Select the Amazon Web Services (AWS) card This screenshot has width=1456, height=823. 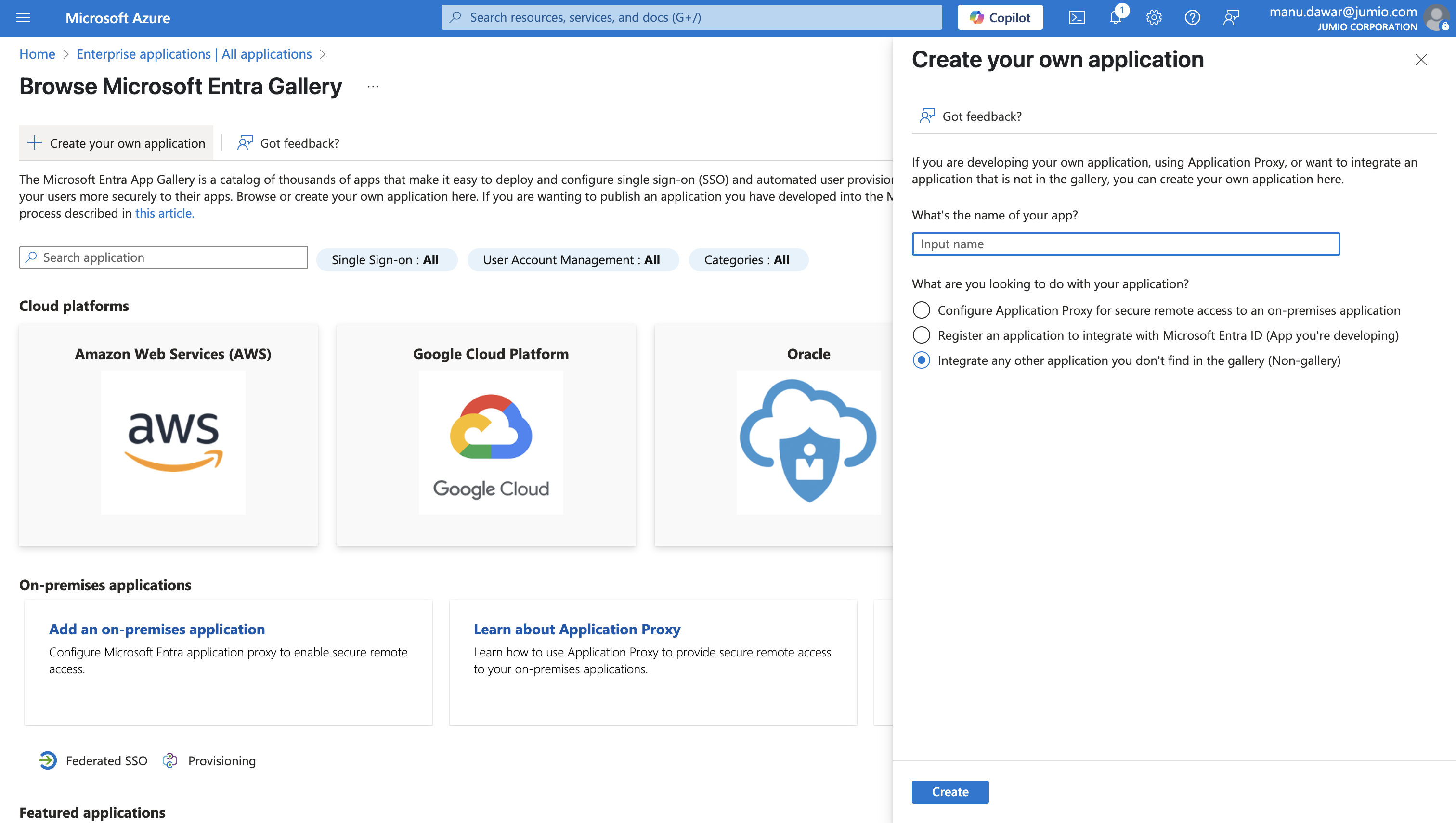[169, 435]
